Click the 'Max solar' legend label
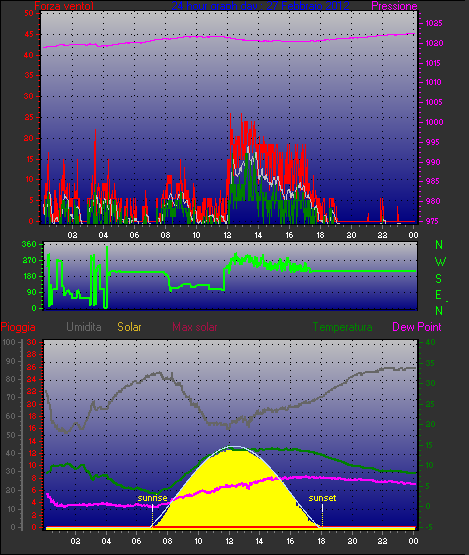This screenshot has width=469, height=555. tap(195, 327)
